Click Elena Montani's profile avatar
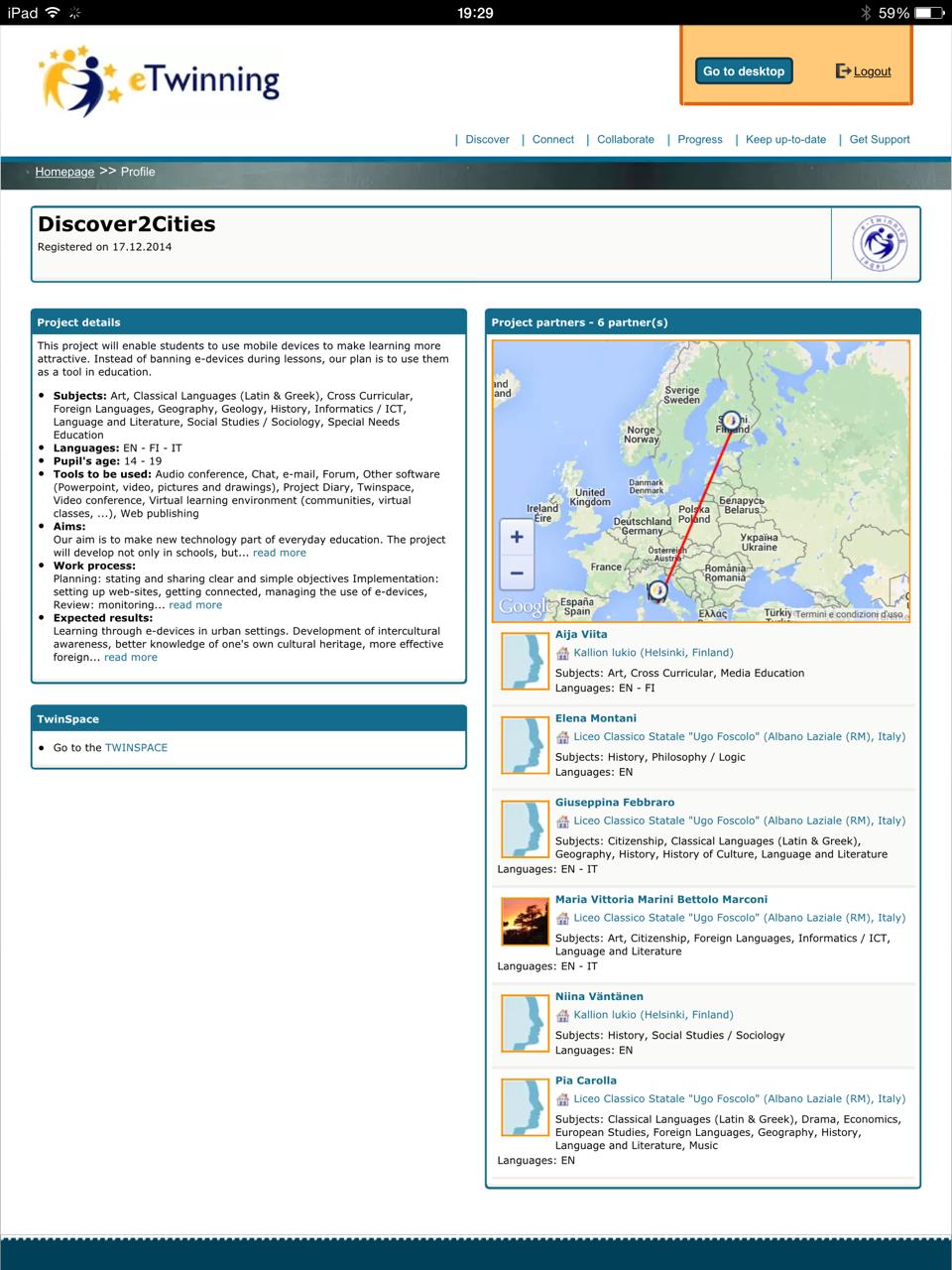 click(x=525, y=745)
